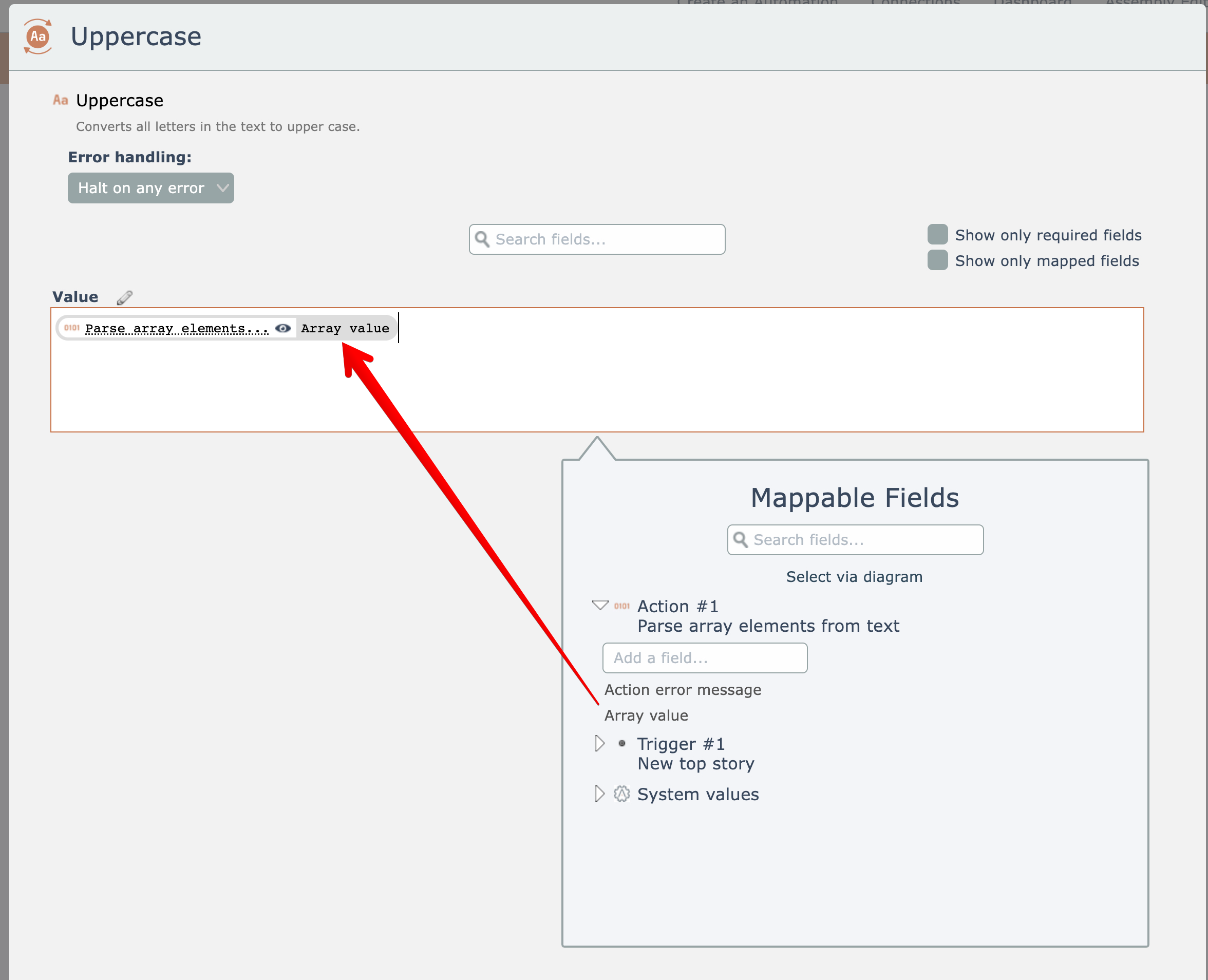This screenshot has width=1208, height=980.
Task: Click the Select via diagram link
Action: [854, 576]
